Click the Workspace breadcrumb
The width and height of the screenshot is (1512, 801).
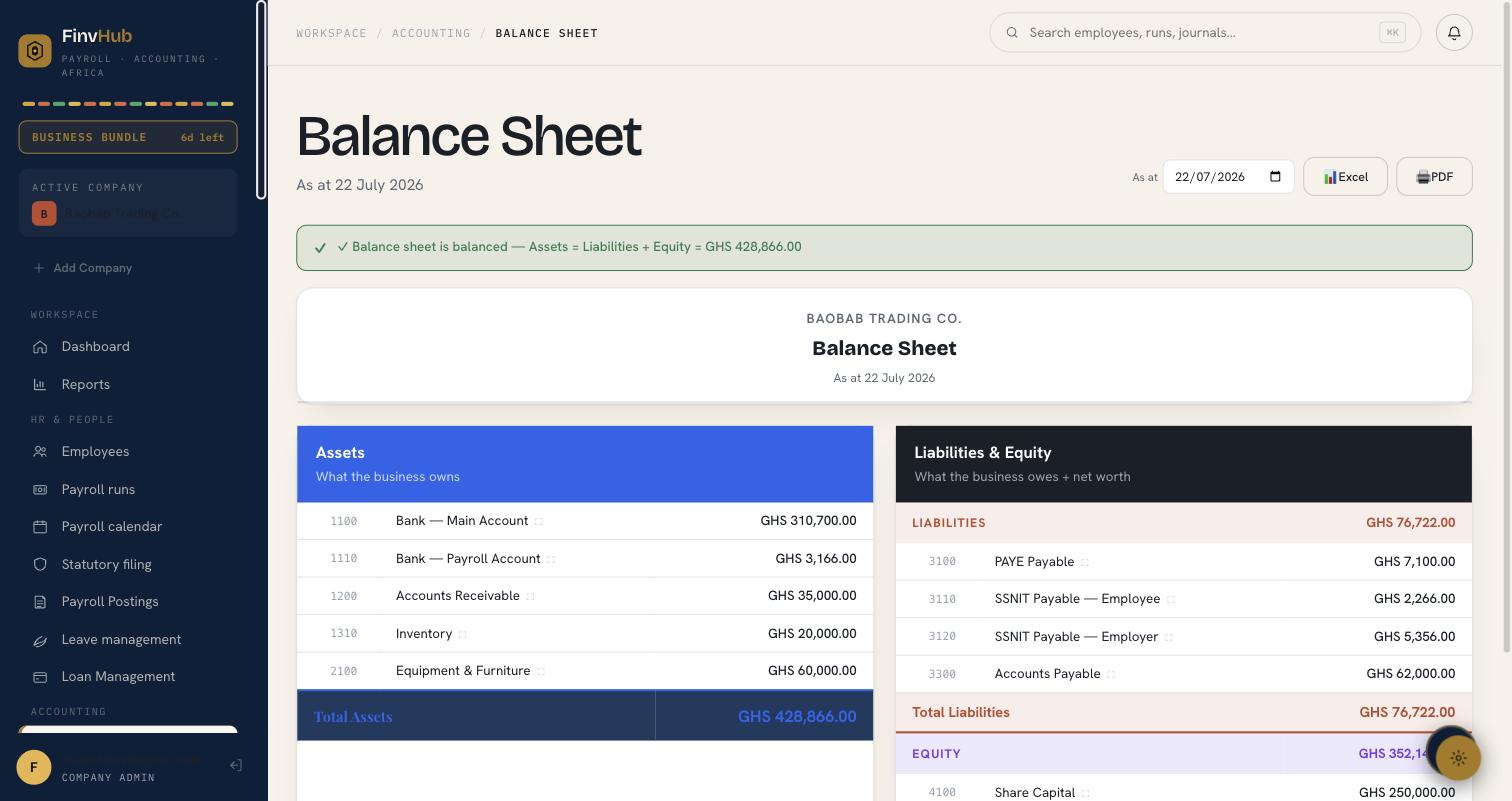[331, 33]
